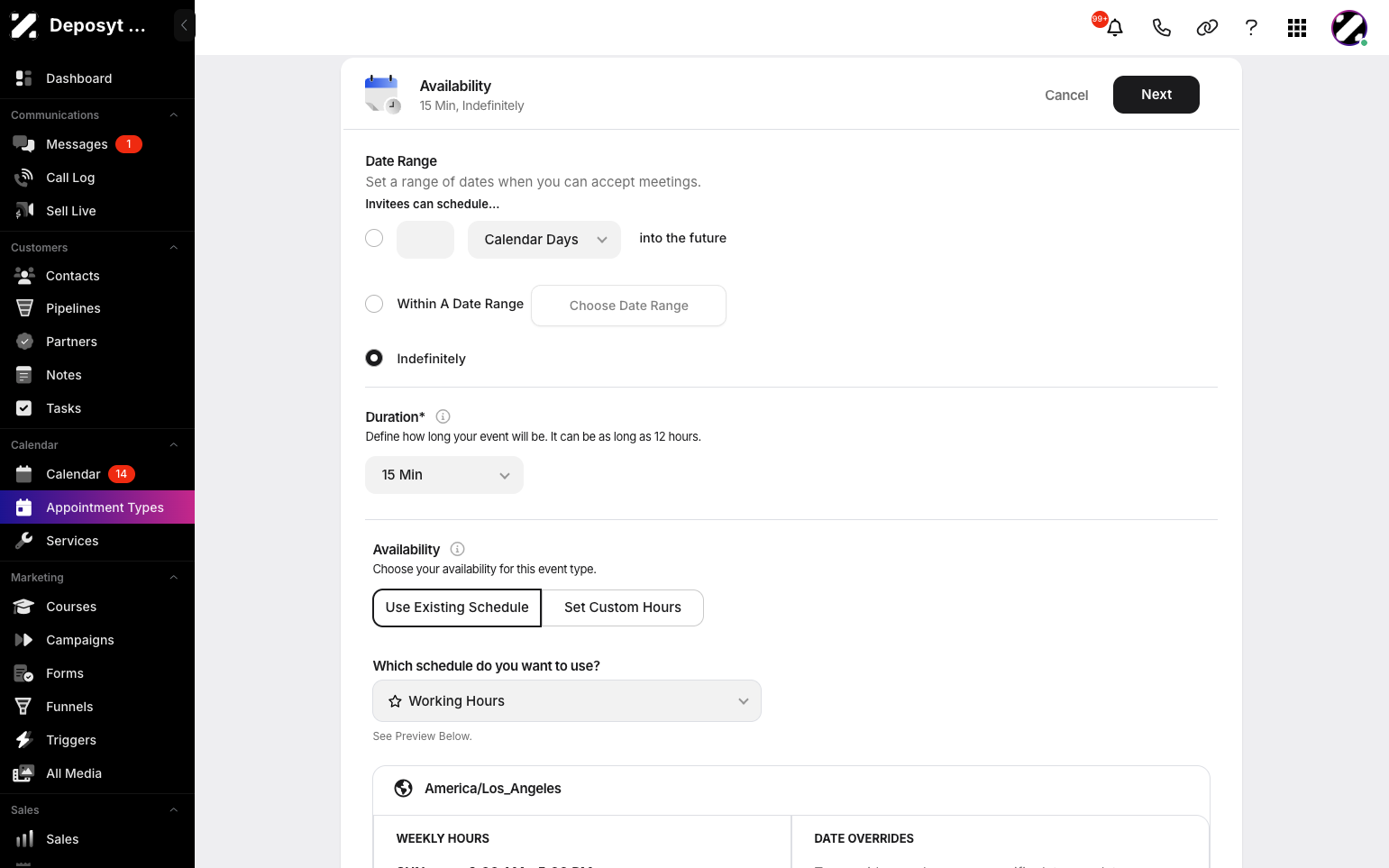This screenshot has width=1389, height=868.
Task: Click the Dashboard icon in sidebar
Action: (x=24, y=78)
